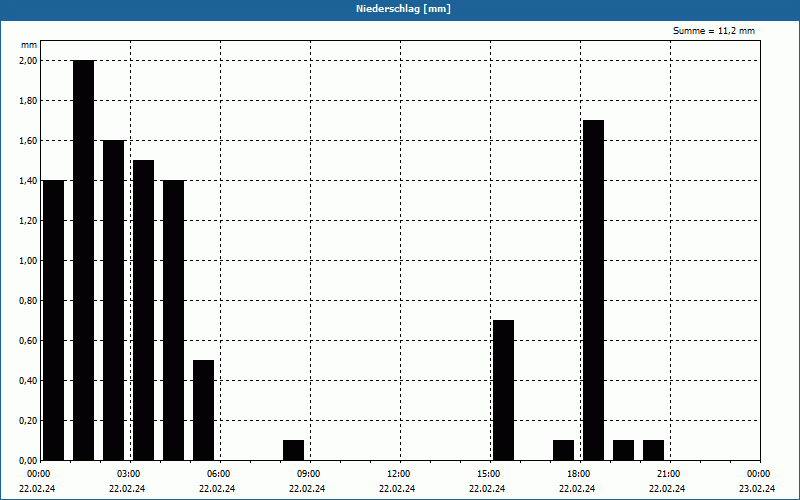Click the "15:00" time label
800x500 pixels.
coord(489,474)
